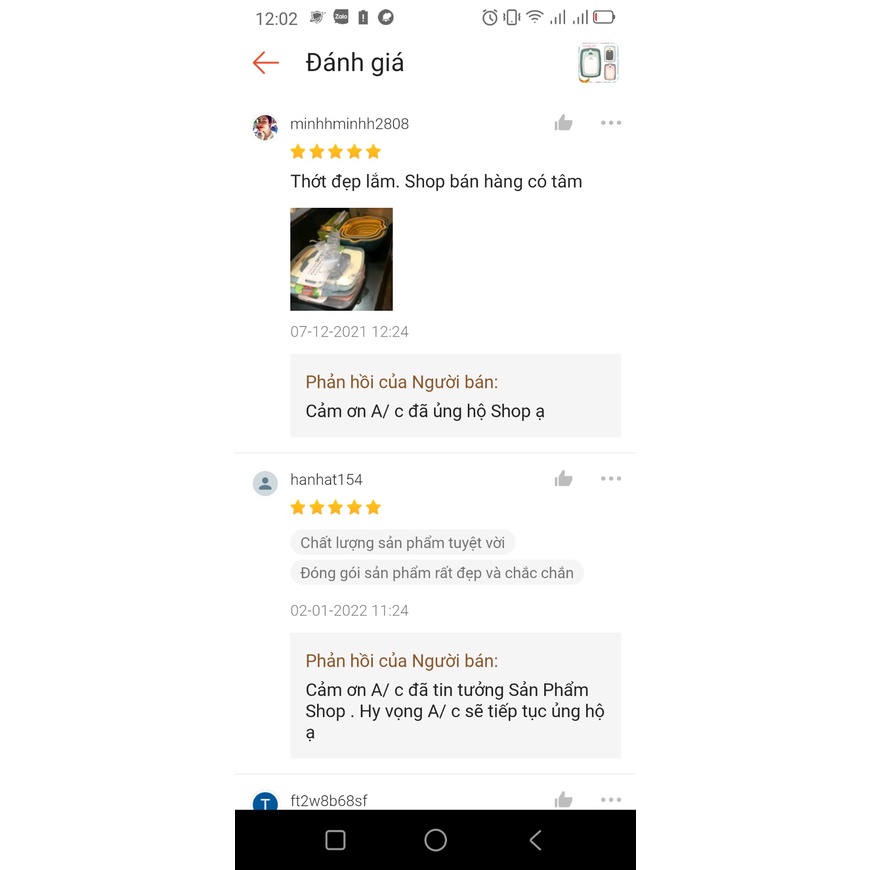Open username minhhminhh2808
870x870 pixels.
pyautogui.click(x=350, y=124)
